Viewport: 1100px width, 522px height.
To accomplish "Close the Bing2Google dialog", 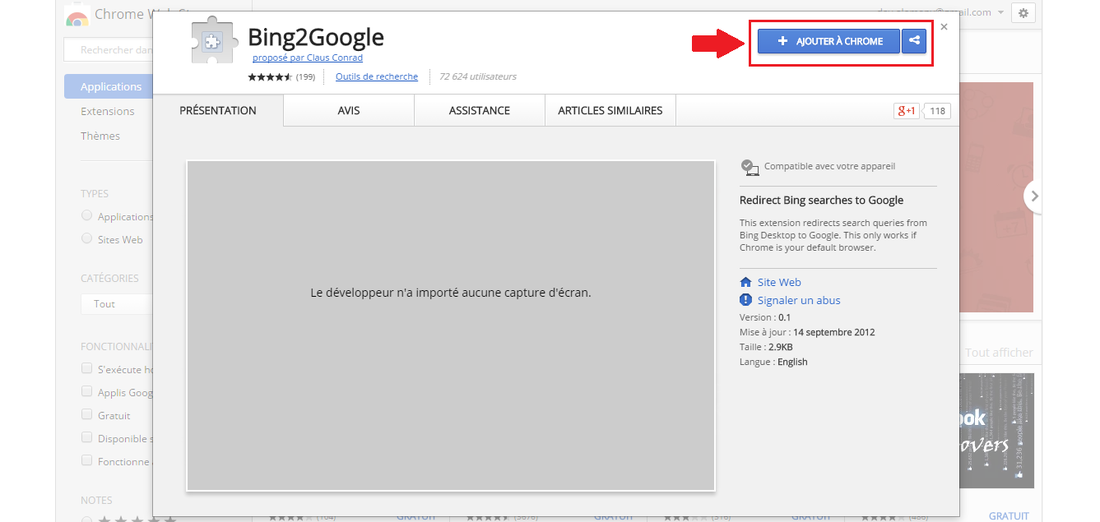I will click(944, 27).
